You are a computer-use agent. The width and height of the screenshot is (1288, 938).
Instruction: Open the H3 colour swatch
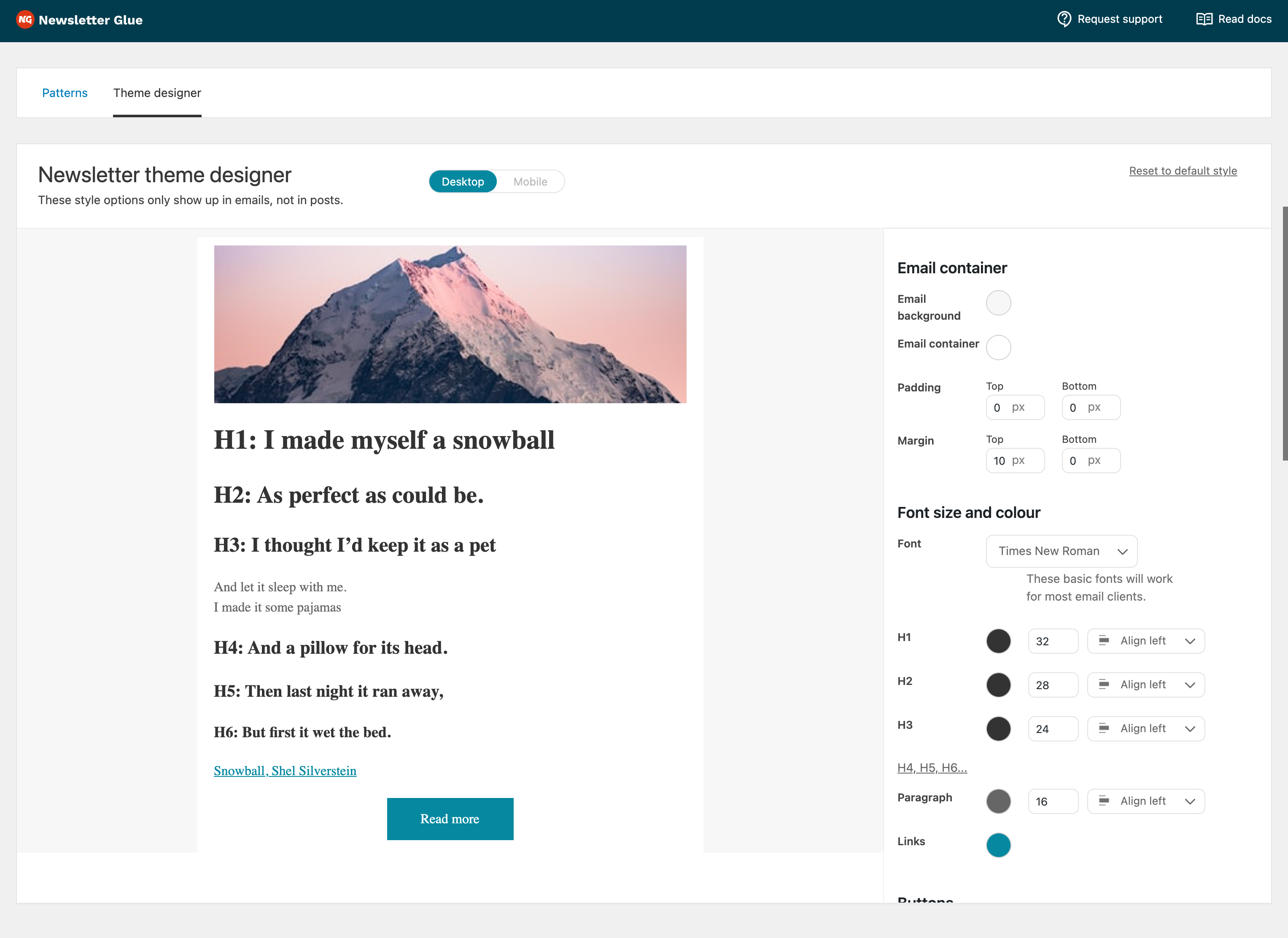(x=998, y=728)
